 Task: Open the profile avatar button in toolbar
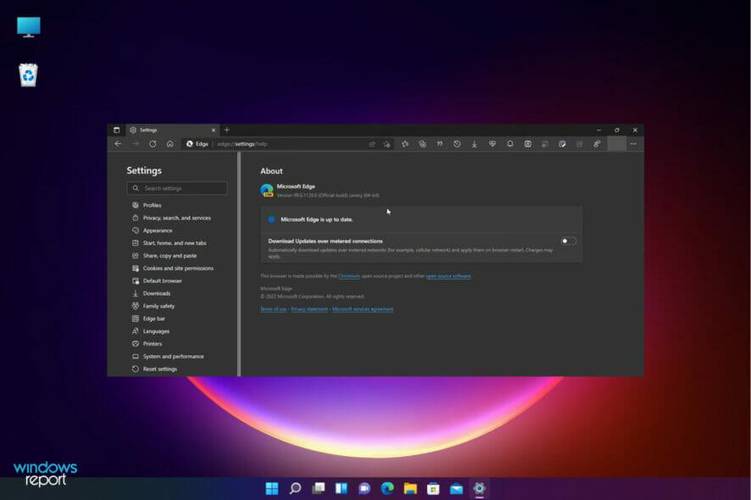(616, 144)
